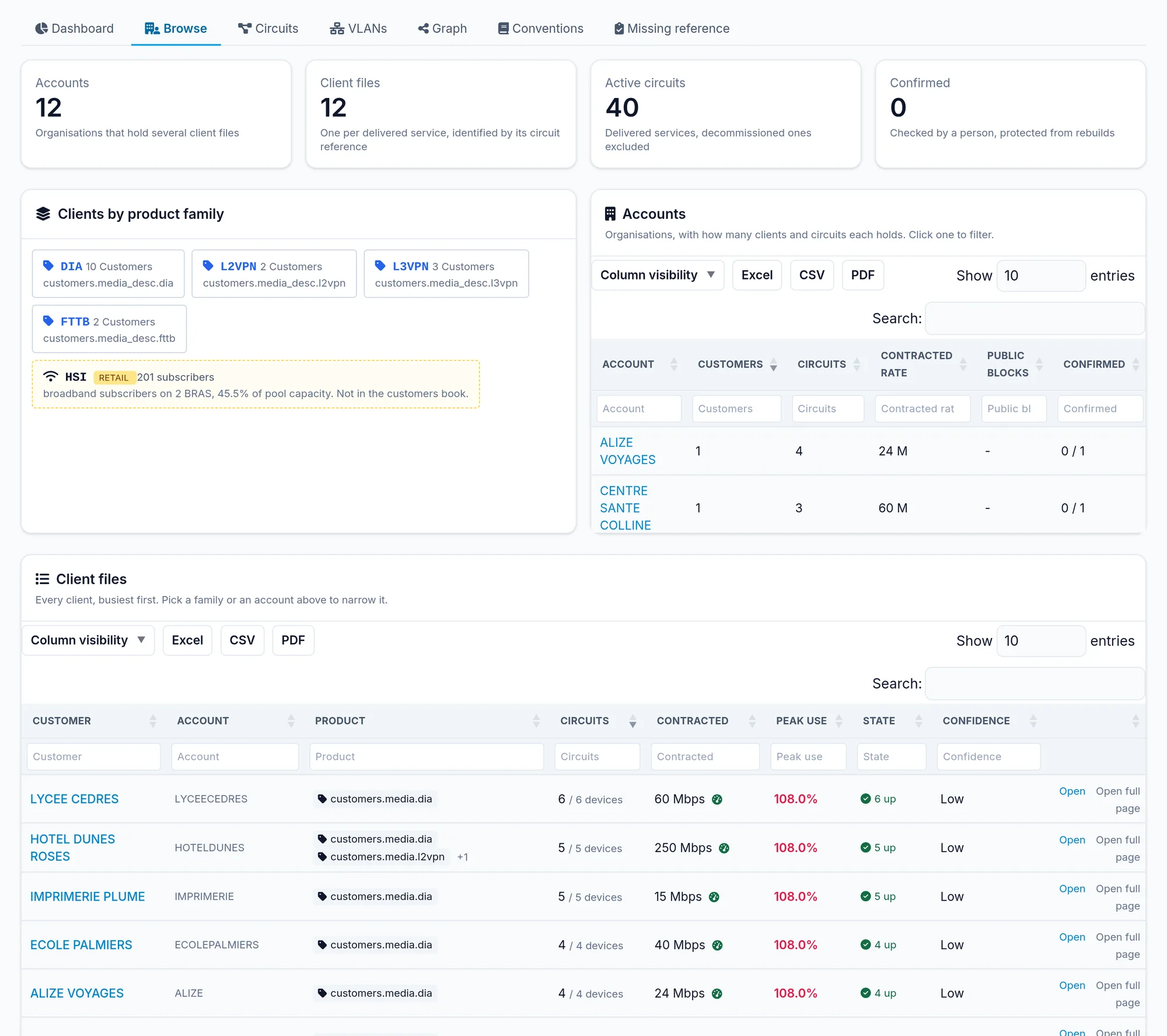Viewport: 1167px width, 1036px height.
Task: Export Client files as PDF
Action: [x=293, y=640]
